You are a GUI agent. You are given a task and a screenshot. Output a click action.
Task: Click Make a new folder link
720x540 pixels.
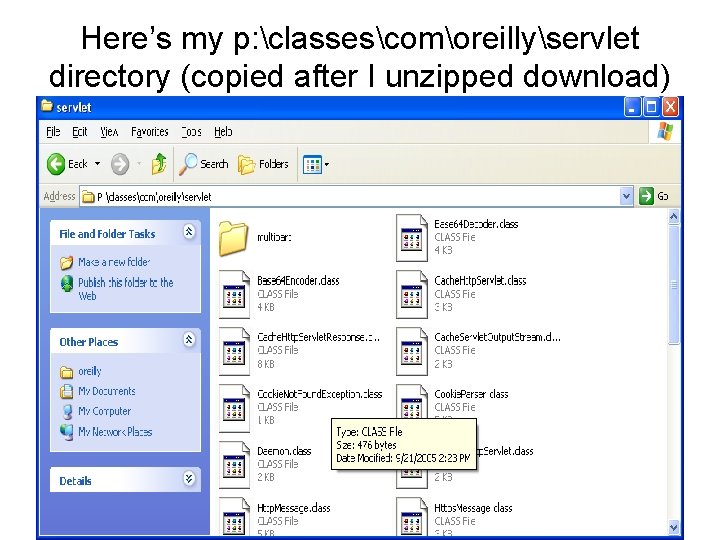click(114, 262)
